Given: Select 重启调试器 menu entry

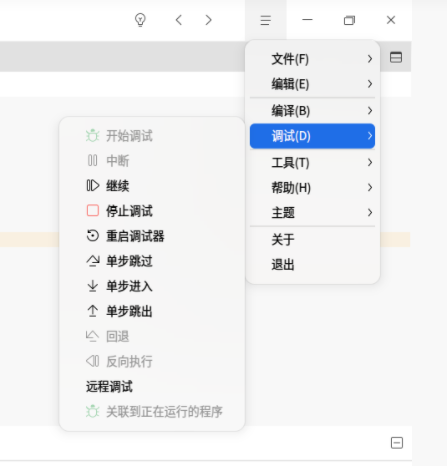Looking at the screenshot, I should pyautogui.click(x=152, y=236).
